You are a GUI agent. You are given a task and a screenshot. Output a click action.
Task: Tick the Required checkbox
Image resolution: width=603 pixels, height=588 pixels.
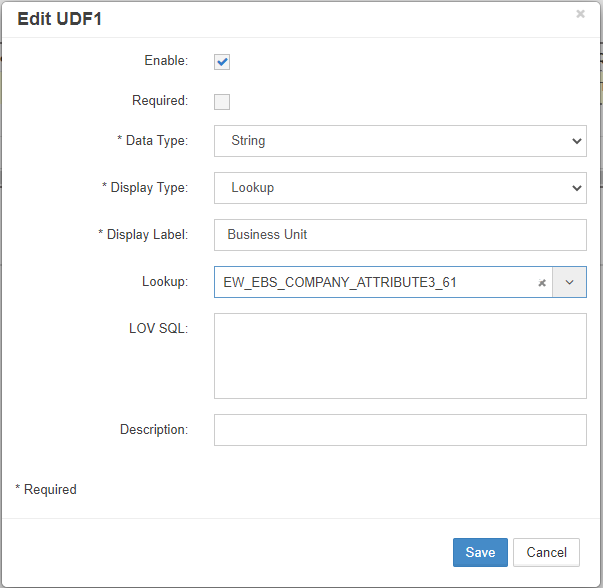(222, 101)
